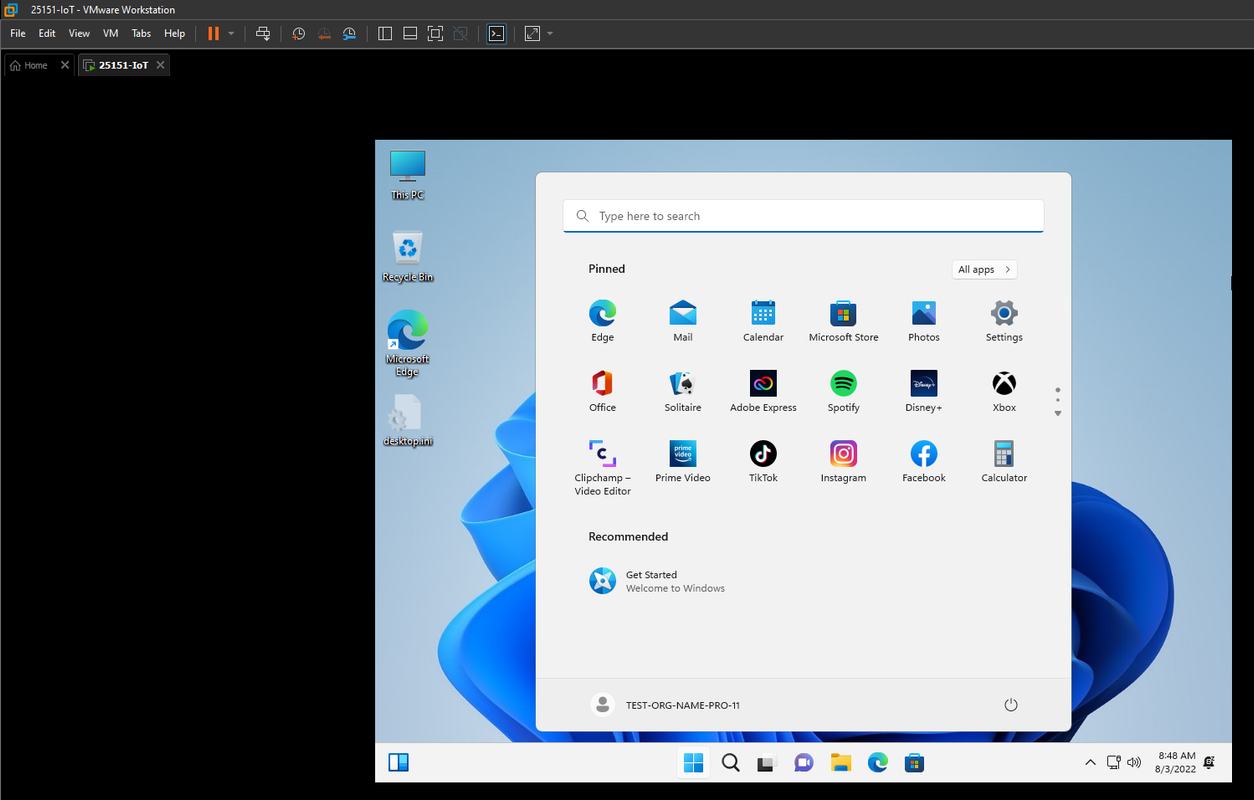Open the Xbox app
The height and width of the screenshot is (800, 1254).
pyautogui.click(x=1004, y=391)
